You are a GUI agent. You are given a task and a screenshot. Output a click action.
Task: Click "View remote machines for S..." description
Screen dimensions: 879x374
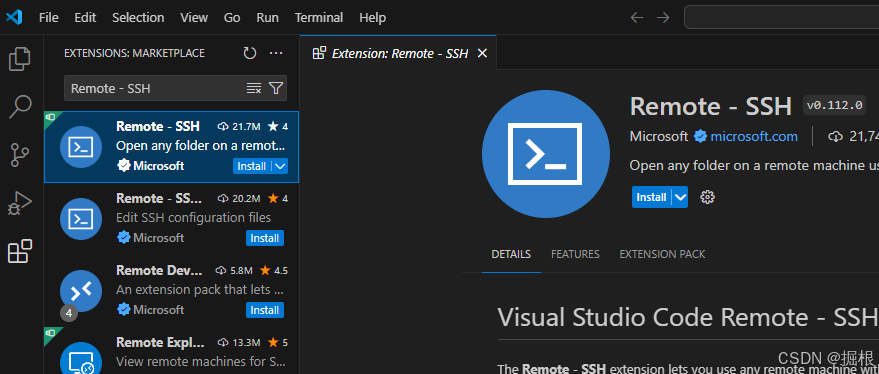pyautogui.click(x=201, y=361)
